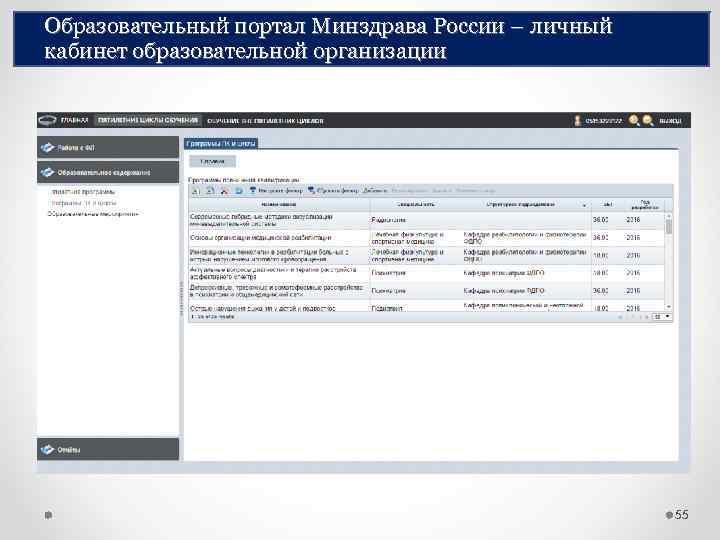Image resolution: width=720 pixels, height=540 pixels.
Task: Sort by the Год разработки column header
Action: click(645, 205)
